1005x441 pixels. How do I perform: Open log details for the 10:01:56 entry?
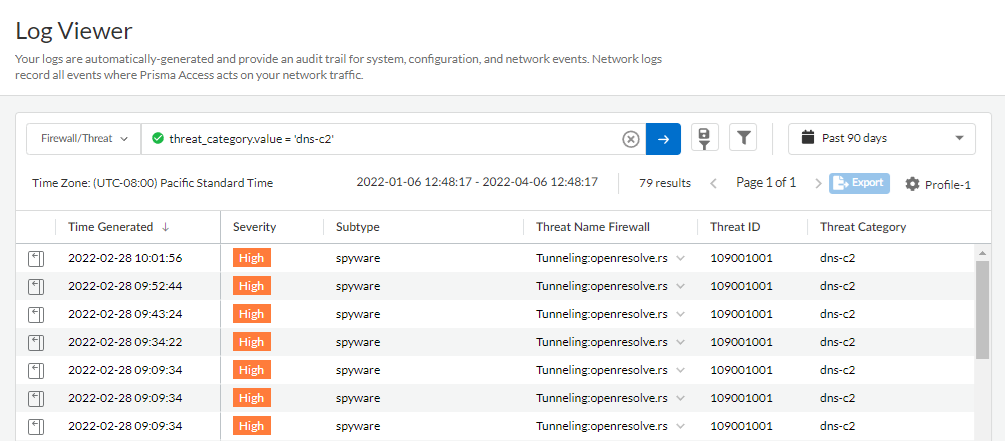tap(36, 258)
